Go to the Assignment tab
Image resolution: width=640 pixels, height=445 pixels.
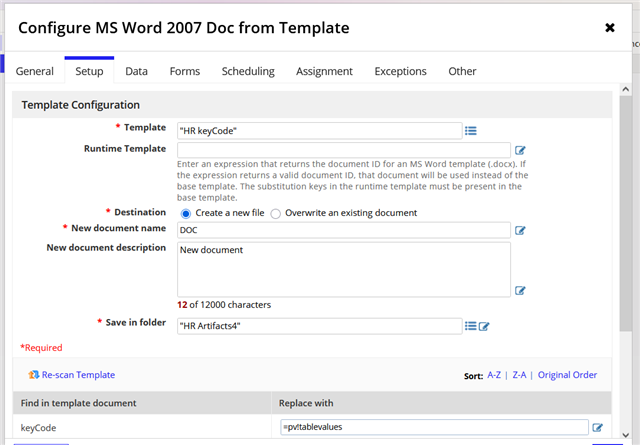coord(324,71)
